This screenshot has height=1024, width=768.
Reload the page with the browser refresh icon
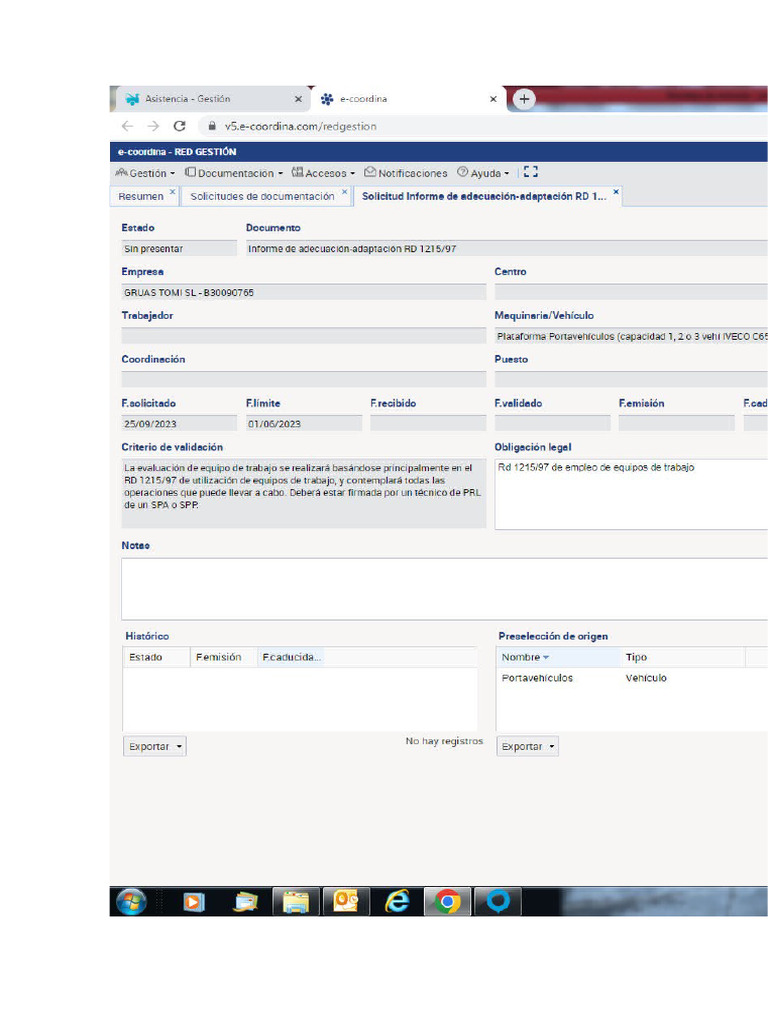[x=180, y=126]
